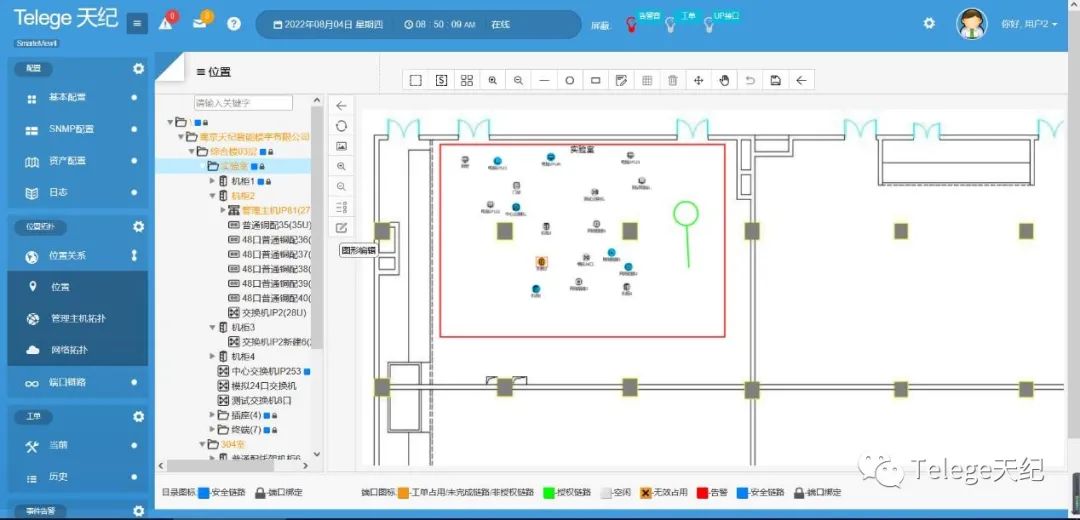Collapse the 机柜3 tree node

pos(212,327)
